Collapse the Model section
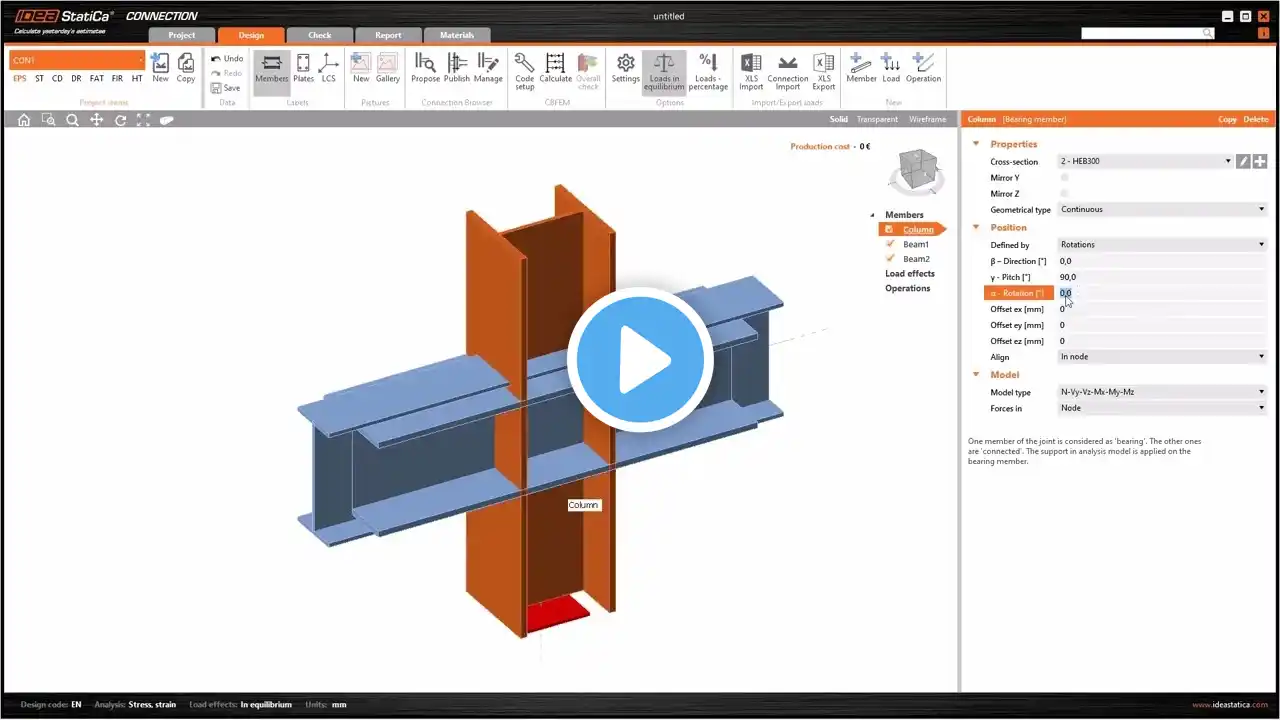 (x=976, y=375)
